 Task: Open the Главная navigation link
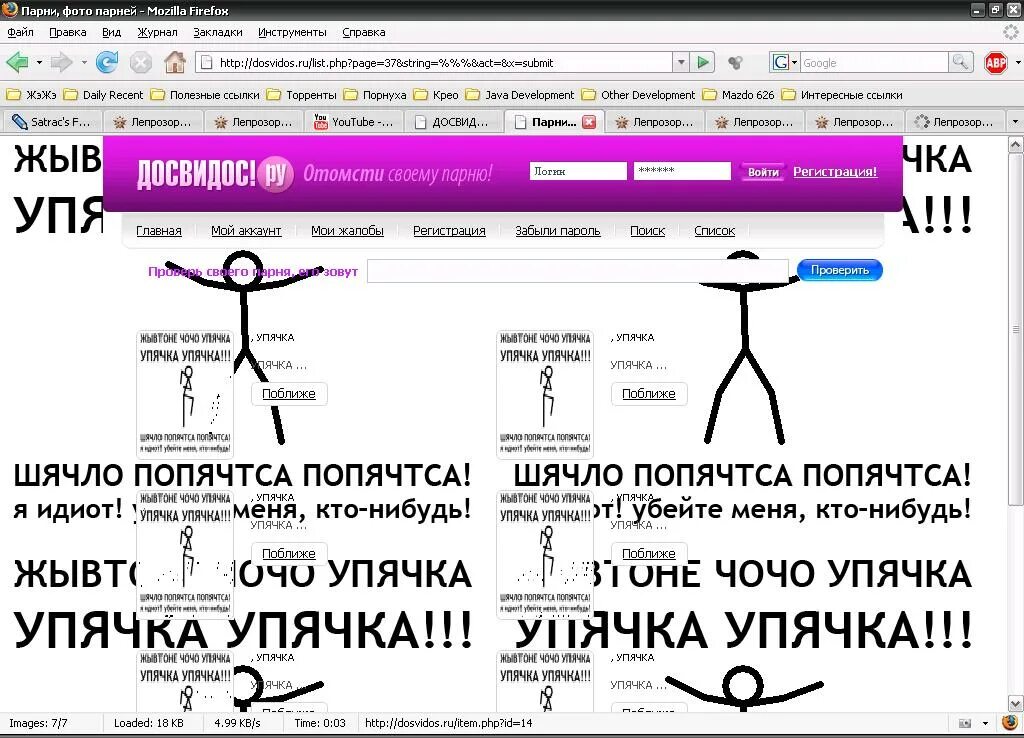(159, 231)
